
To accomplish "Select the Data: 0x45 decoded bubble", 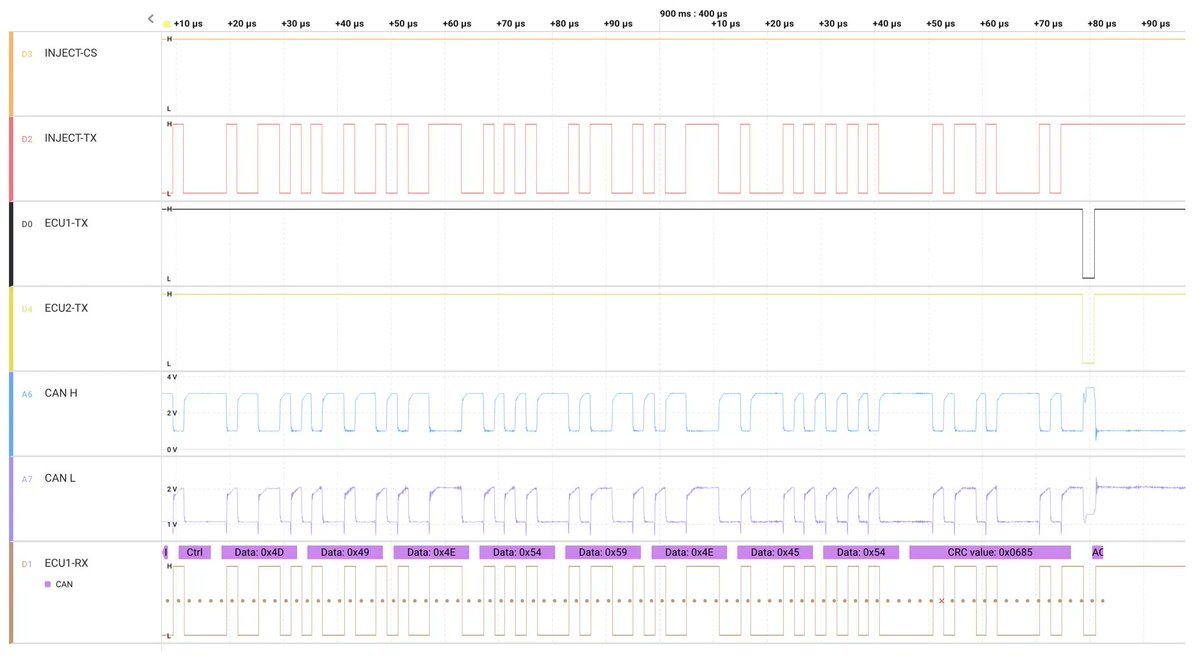I will pyautogui.click(x=775, y=552).
